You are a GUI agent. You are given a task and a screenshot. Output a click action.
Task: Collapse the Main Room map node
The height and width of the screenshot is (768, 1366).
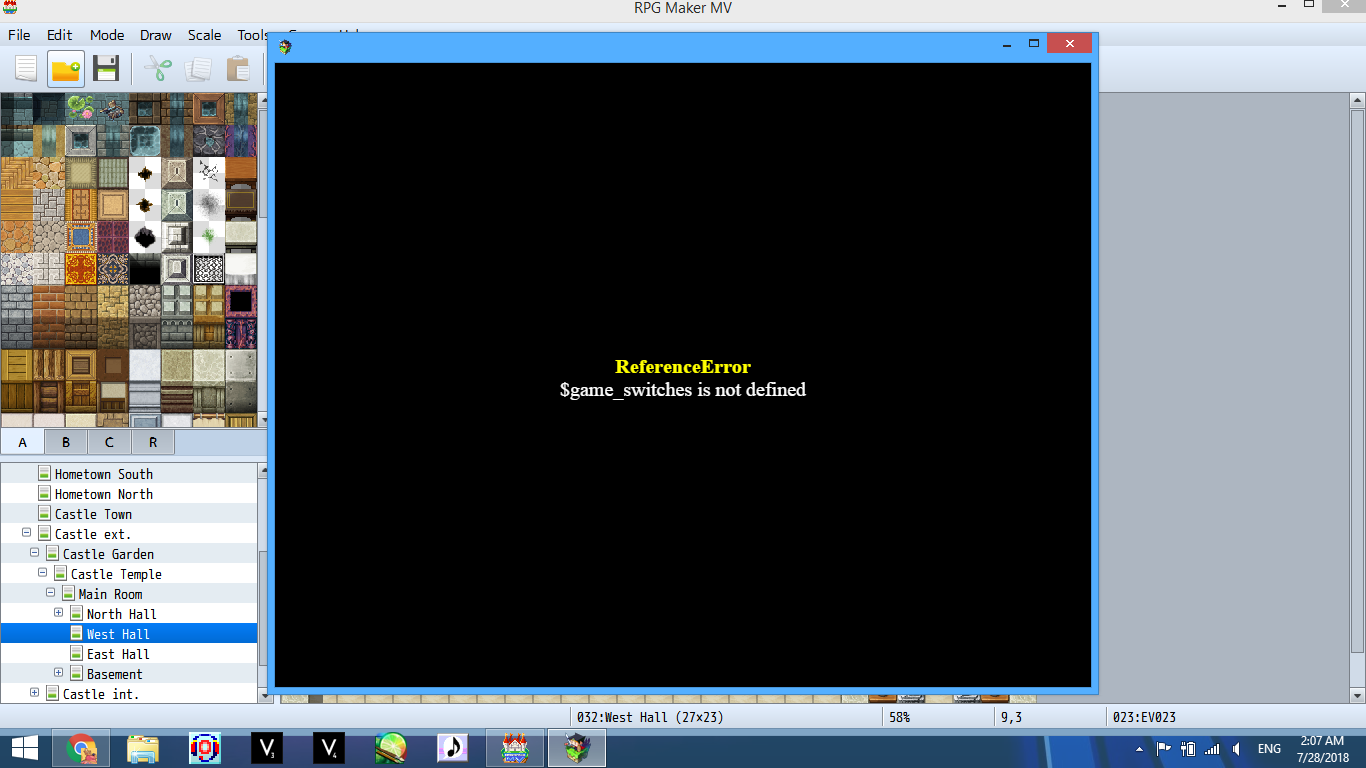pos(51,593)
